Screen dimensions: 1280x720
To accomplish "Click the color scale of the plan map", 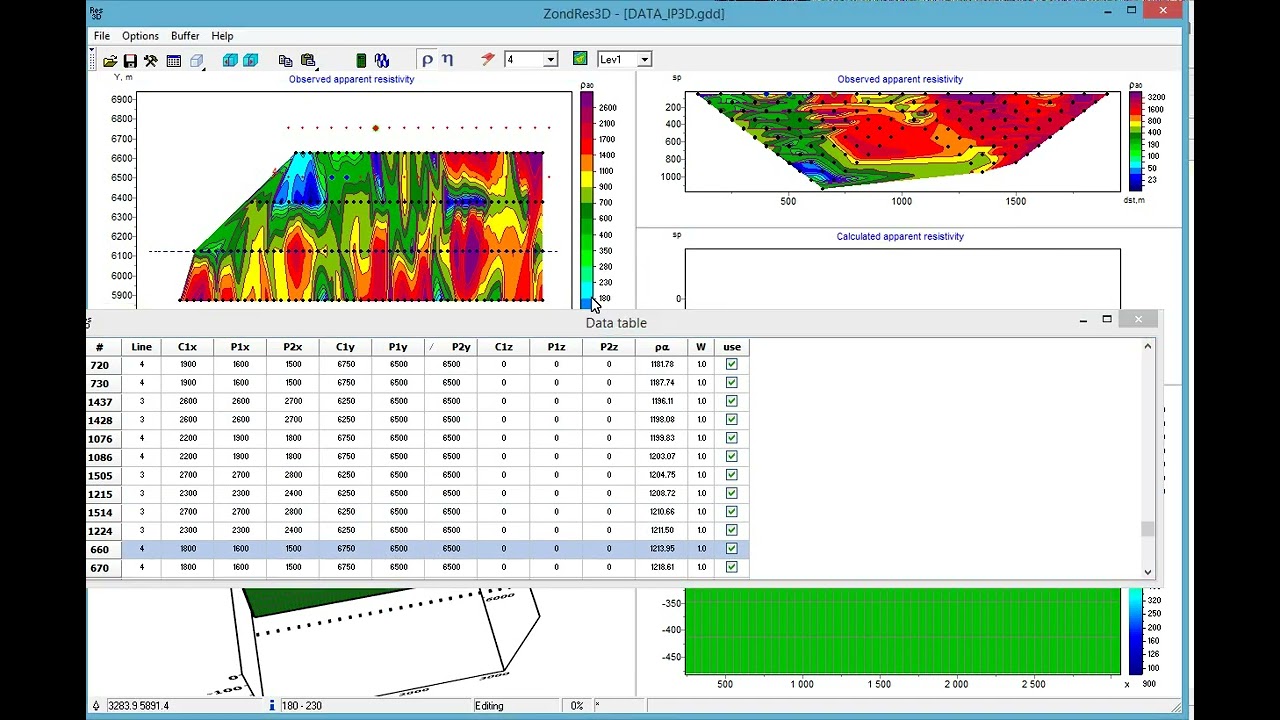I will [x=586, y=202].
